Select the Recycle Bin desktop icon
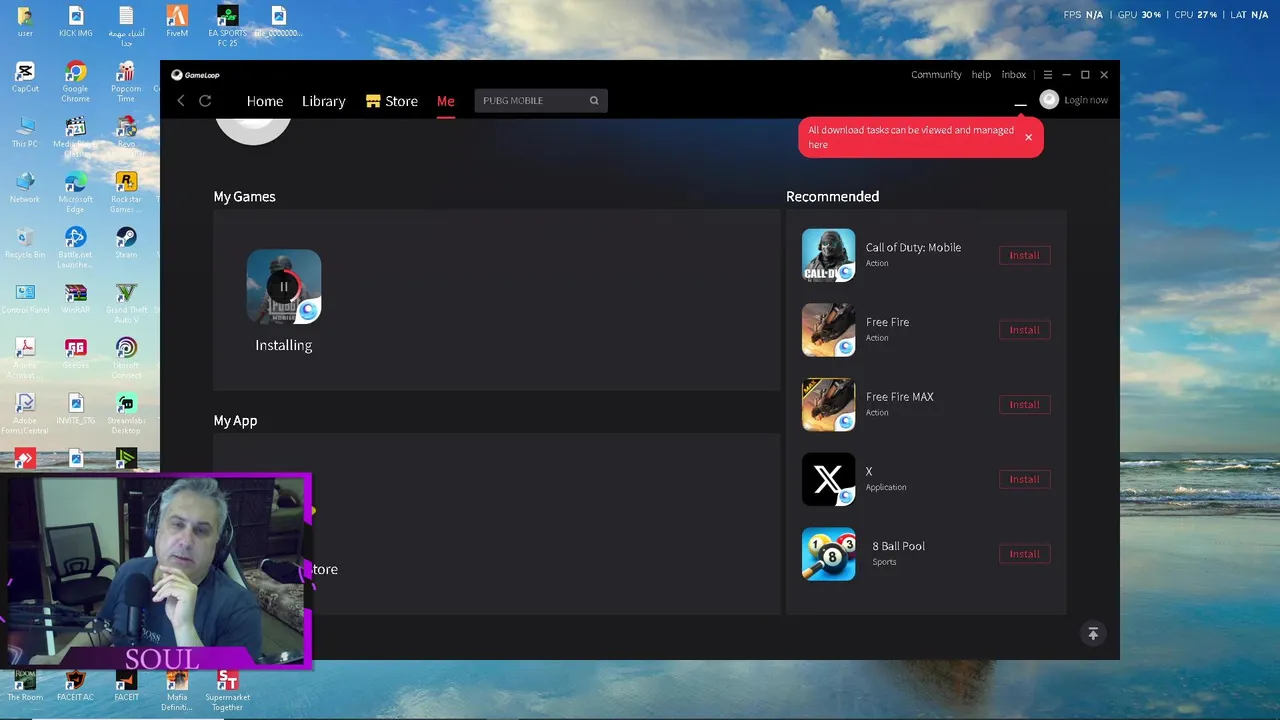Viewport: 1280px width, 720px height. pyautogui.click(x=25, y=243)
